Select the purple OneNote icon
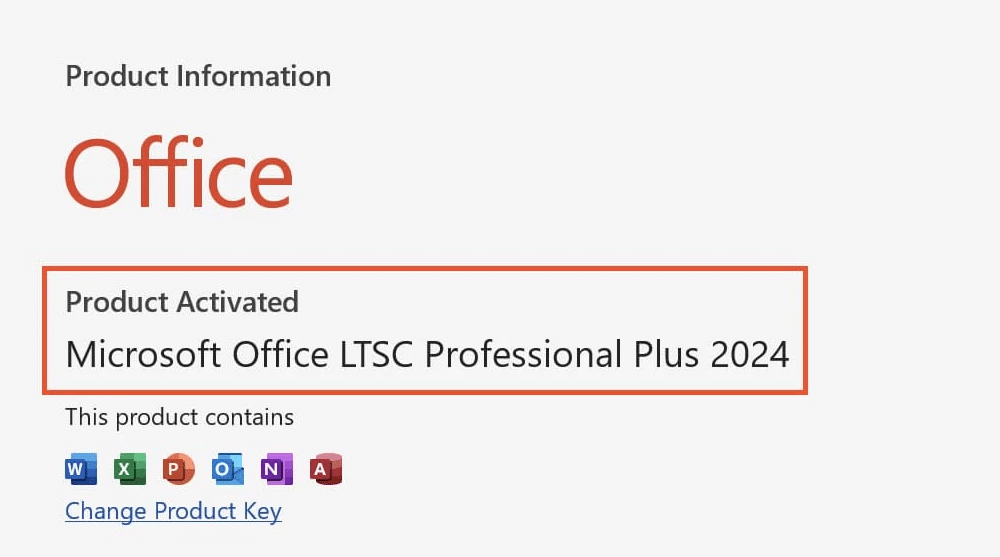The width and height of the screenshot is (1000, 557). (276, 468)
